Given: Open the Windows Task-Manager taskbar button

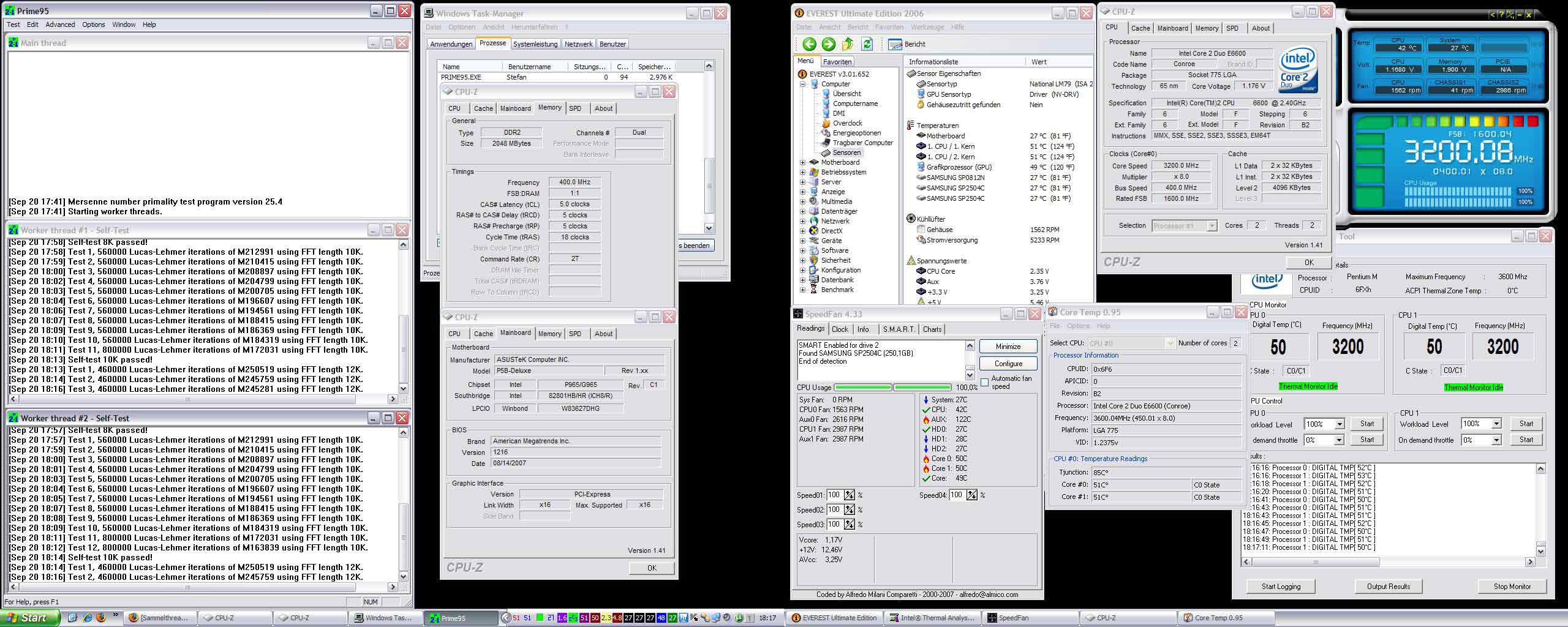Looking at the screenshot, I should point(385,618).
